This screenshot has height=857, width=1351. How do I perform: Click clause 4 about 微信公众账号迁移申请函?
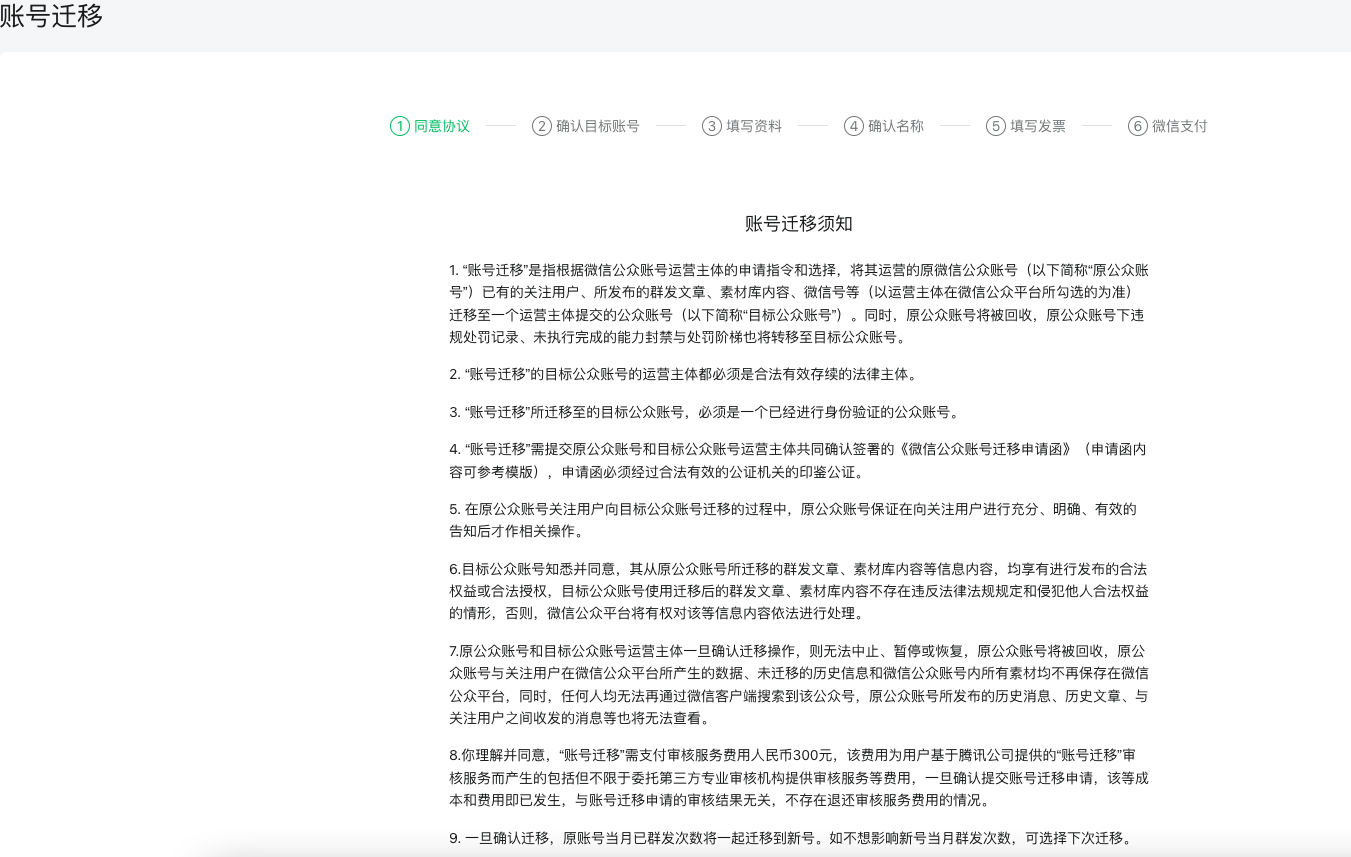click(x=799, y=460)
